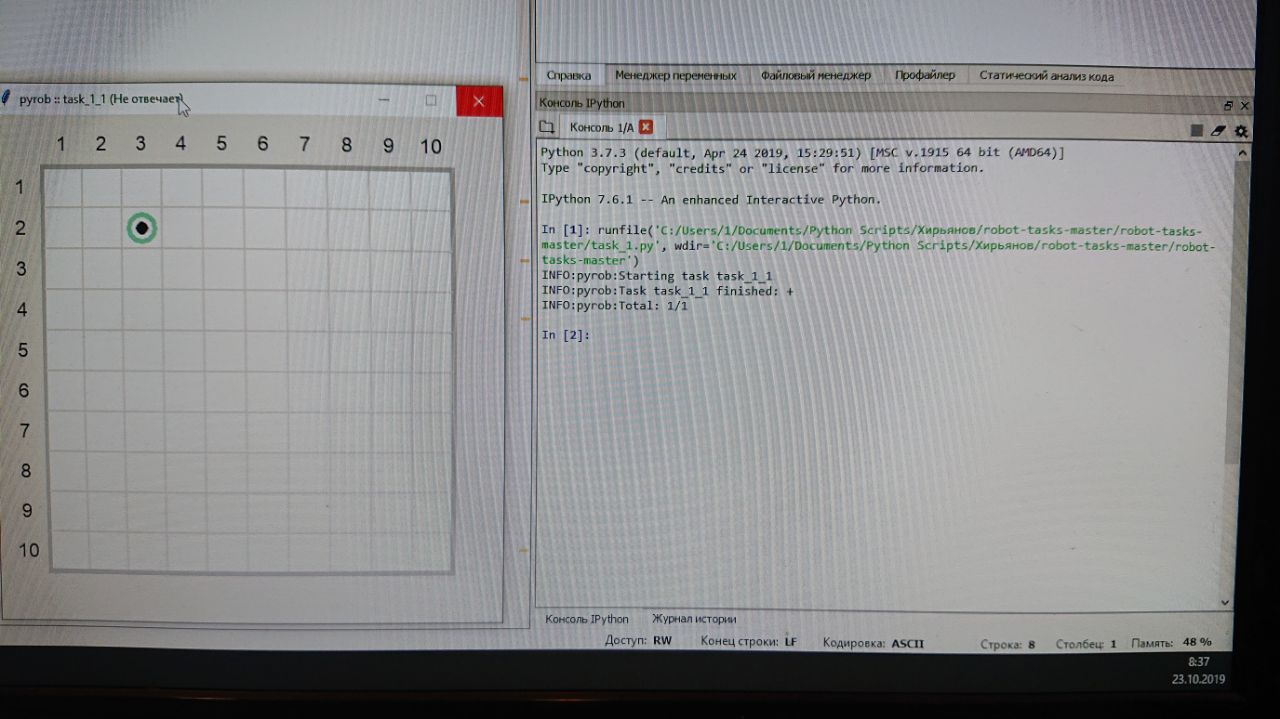Open the Статический анализ кода tab

1046,76
